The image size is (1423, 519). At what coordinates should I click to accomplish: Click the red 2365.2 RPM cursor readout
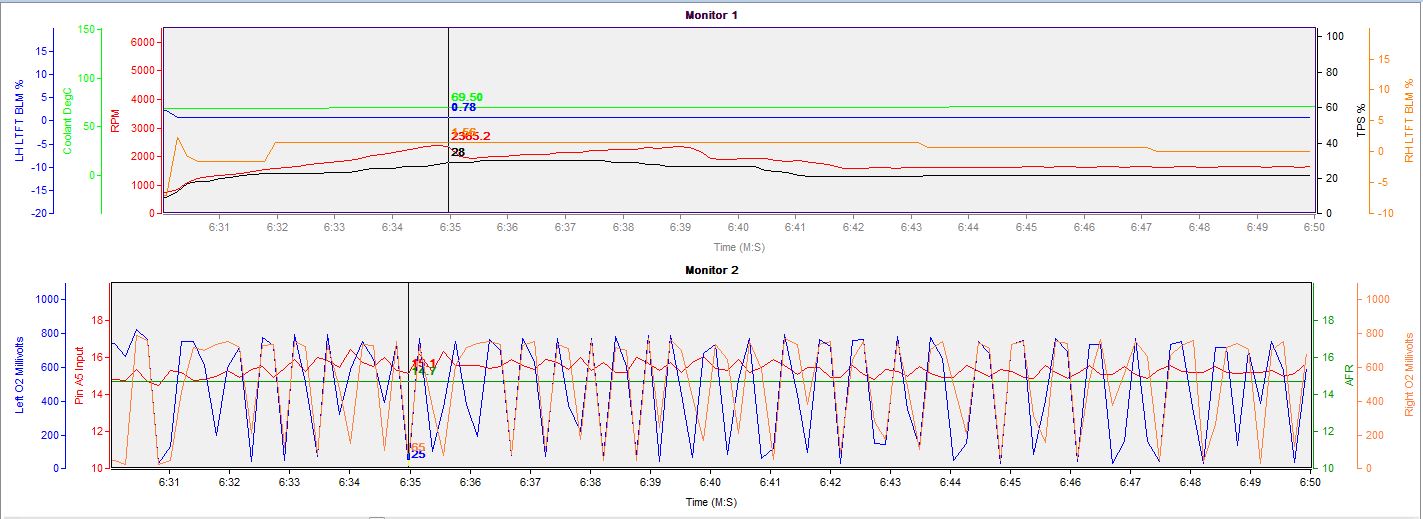click(470, 136)
